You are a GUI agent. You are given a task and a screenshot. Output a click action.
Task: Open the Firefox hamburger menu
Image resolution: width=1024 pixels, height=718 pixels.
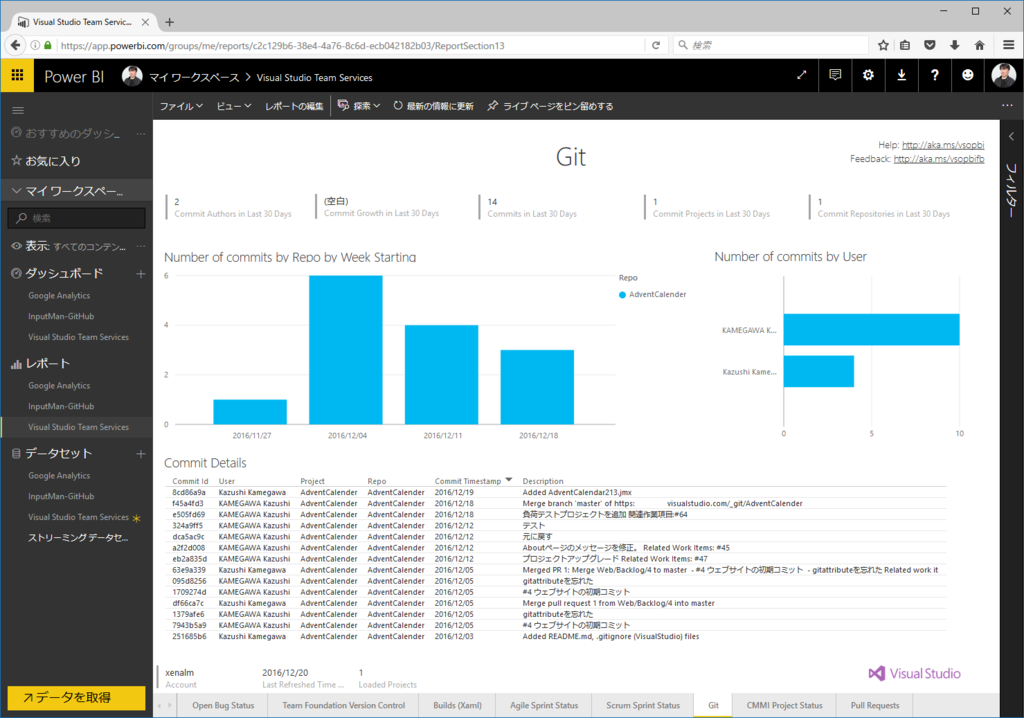coord(1008,45)
